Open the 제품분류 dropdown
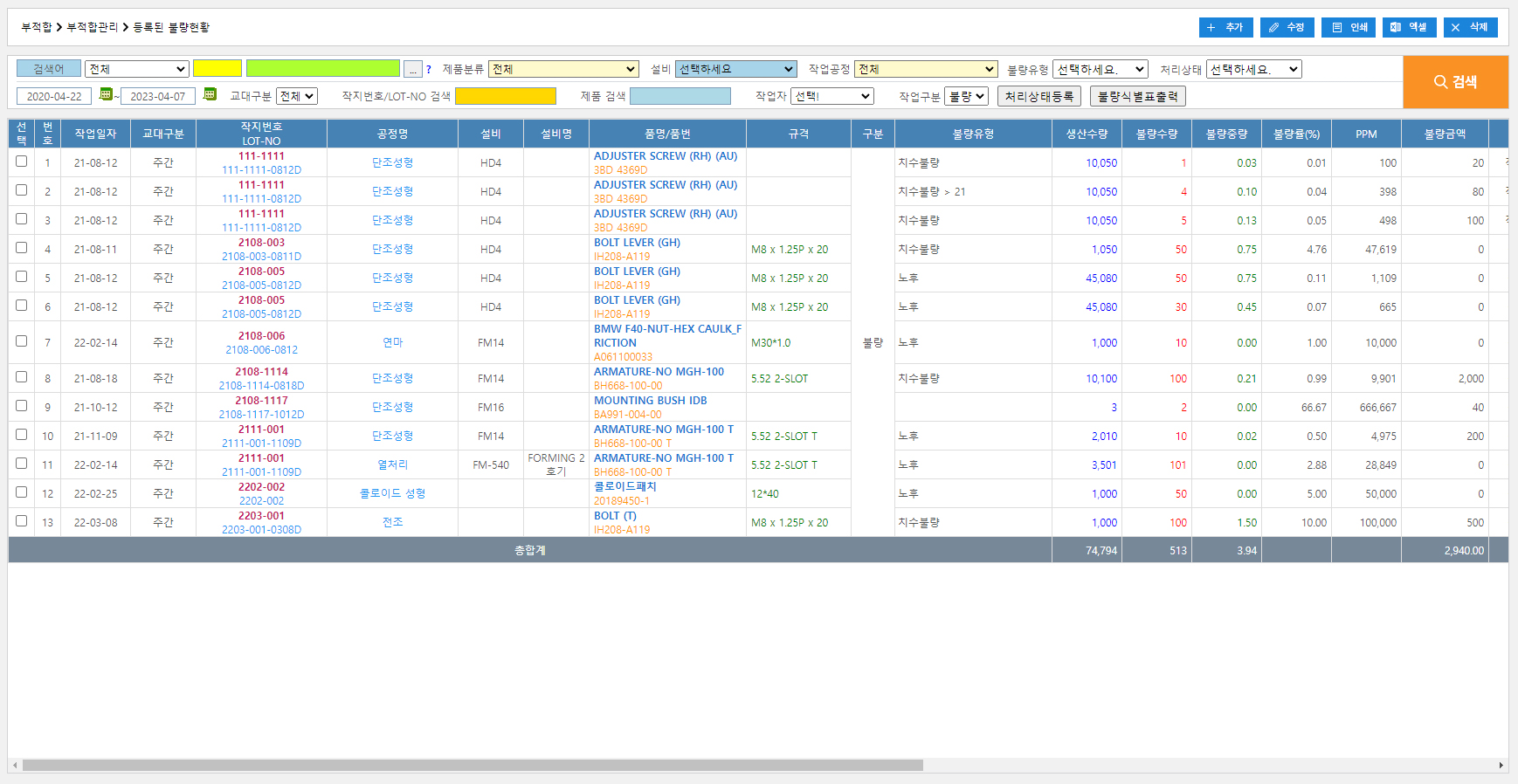The height and width of the screenshot is (784, 1518). coord(563,69)
